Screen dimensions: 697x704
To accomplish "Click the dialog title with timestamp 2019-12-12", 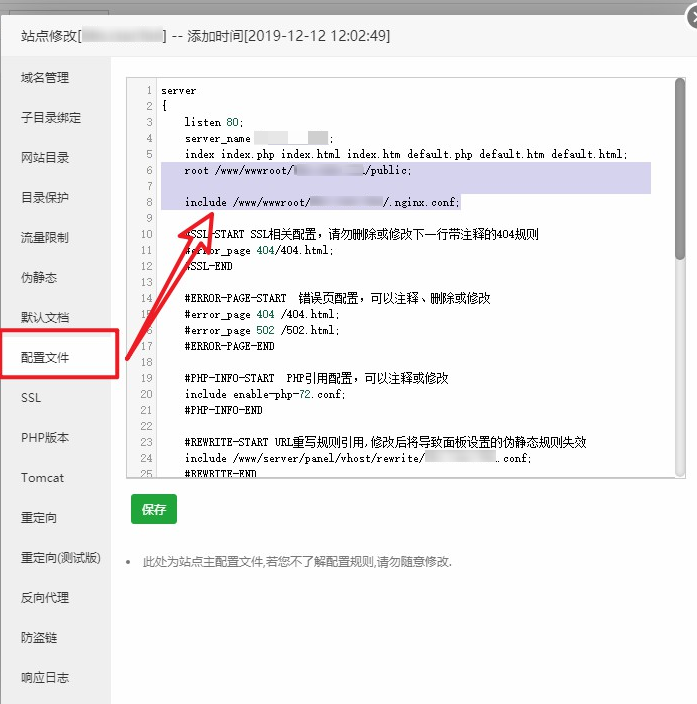I will [205, 36].
